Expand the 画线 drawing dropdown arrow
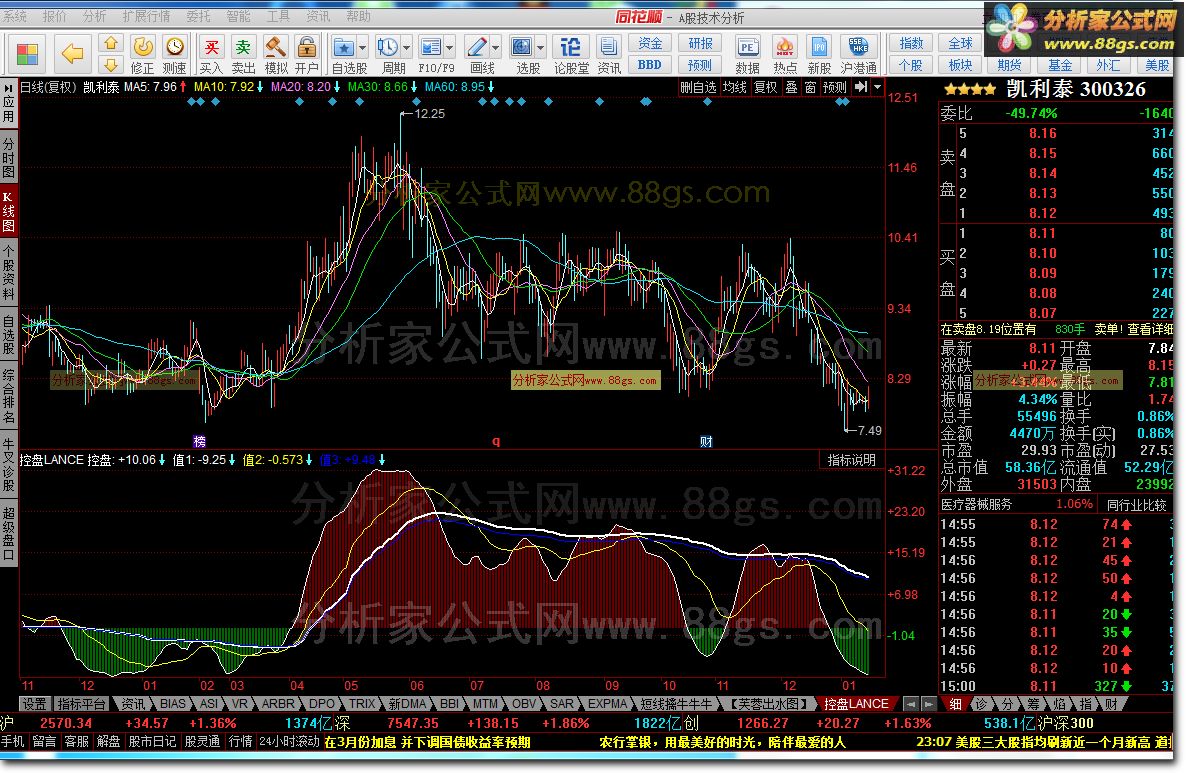Viewport: 1186px width, 773px height. click(495, 48)
